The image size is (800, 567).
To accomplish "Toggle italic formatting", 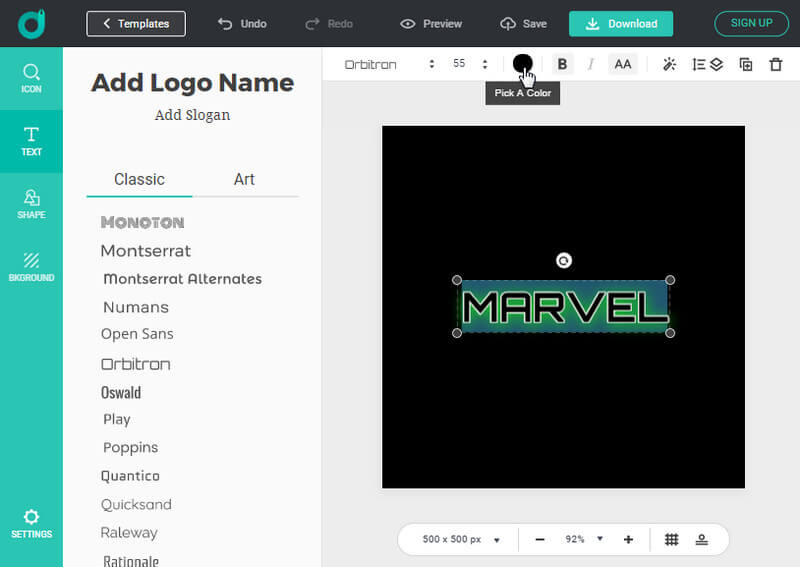I will click(x=591, y=64).
